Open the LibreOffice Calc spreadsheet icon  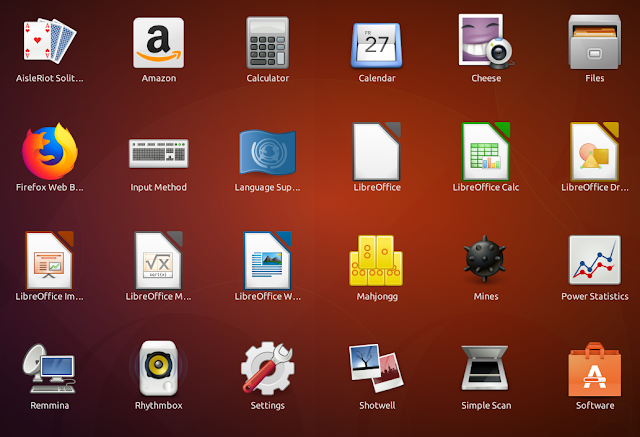[x=486, y=151]
